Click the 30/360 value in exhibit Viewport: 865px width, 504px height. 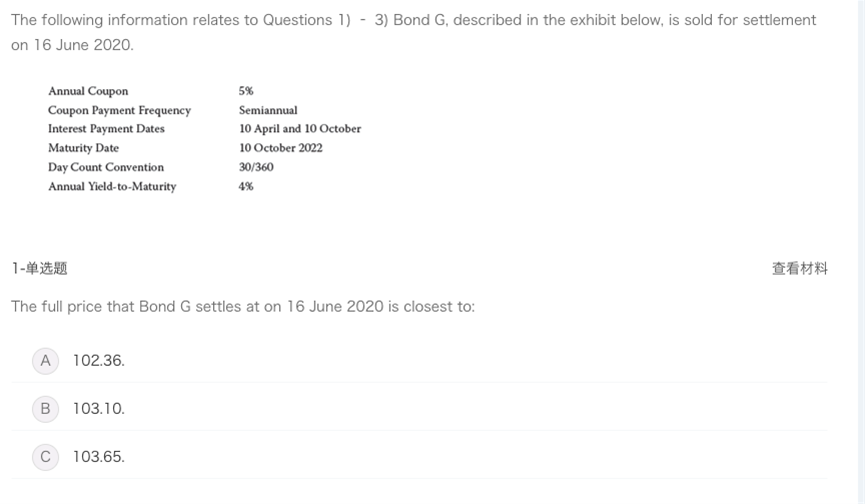click(256, 167)
